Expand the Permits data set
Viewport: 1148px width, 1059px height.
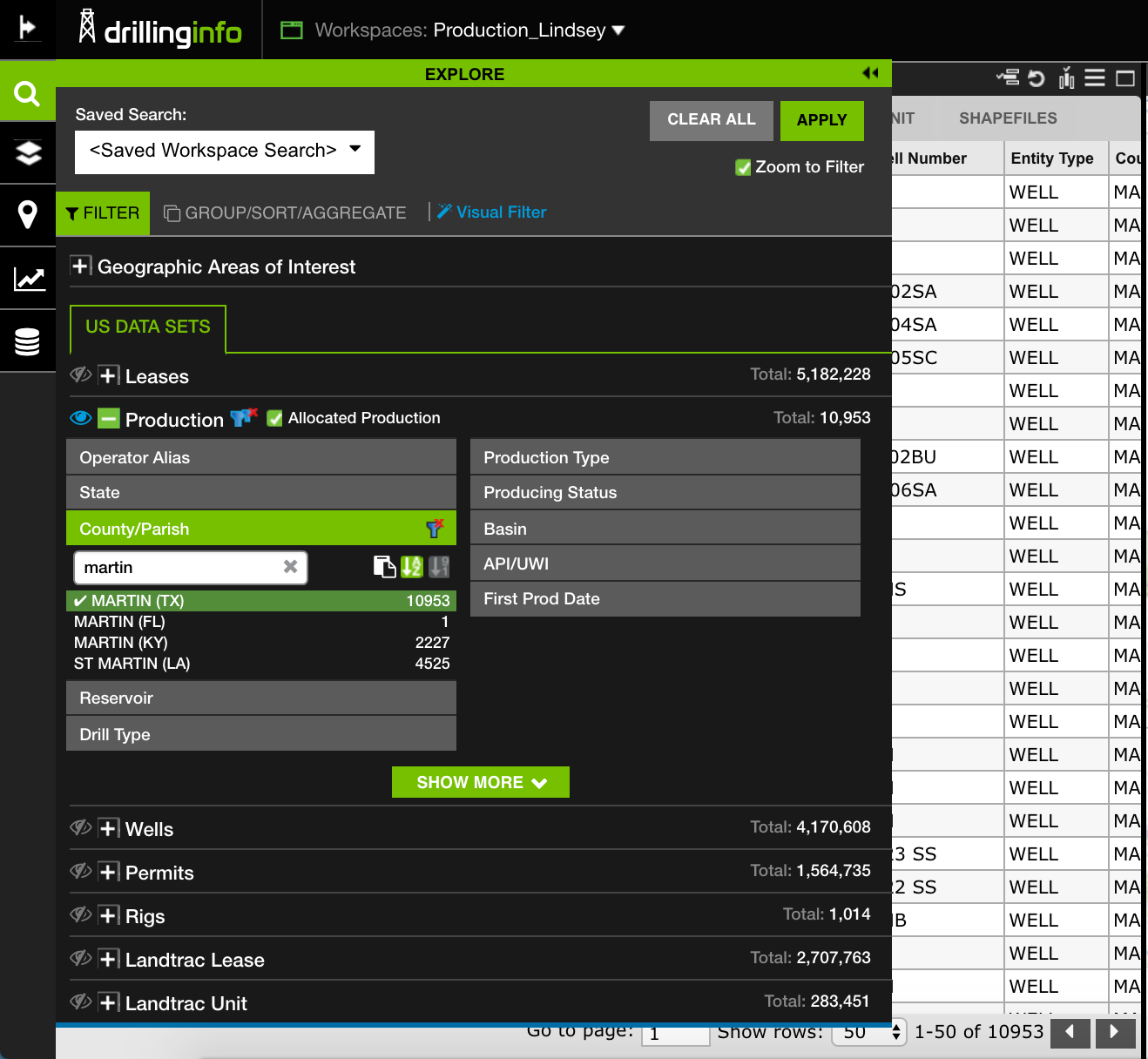point(109,872)
